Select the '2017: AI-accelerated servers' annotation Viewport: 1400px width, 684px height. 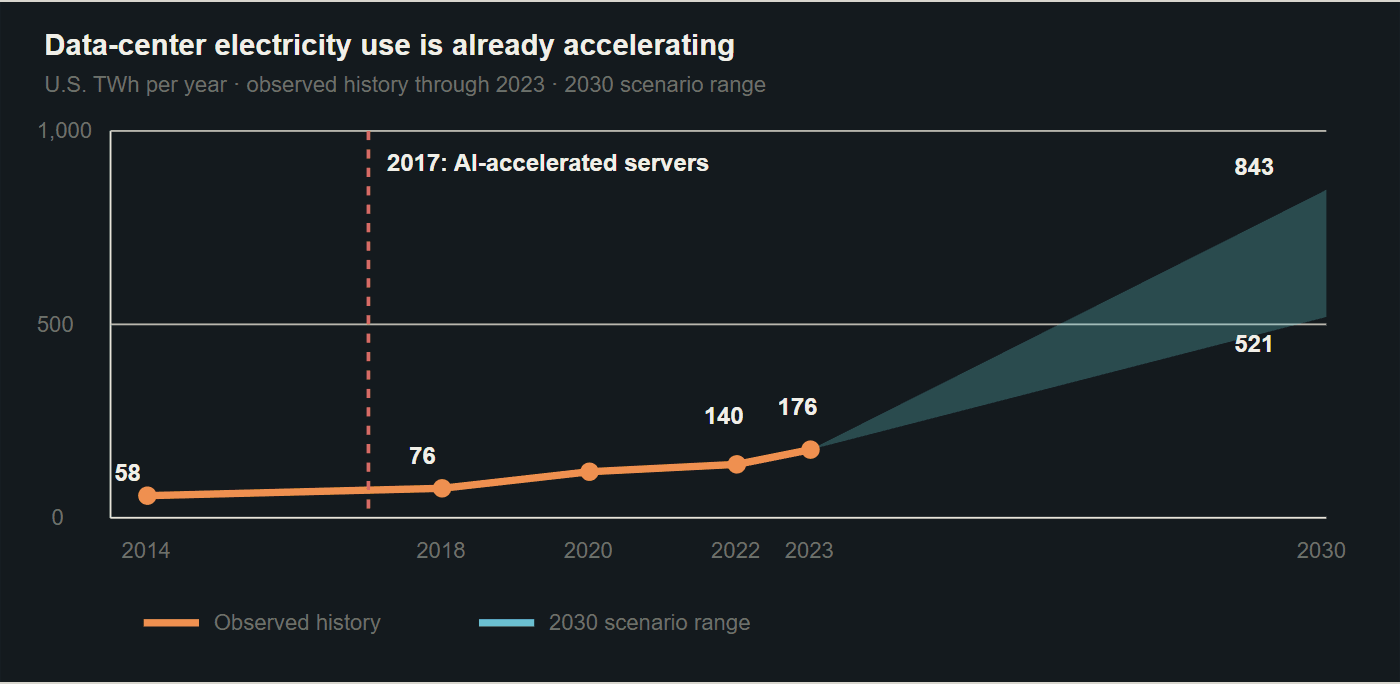coord(548,163)
